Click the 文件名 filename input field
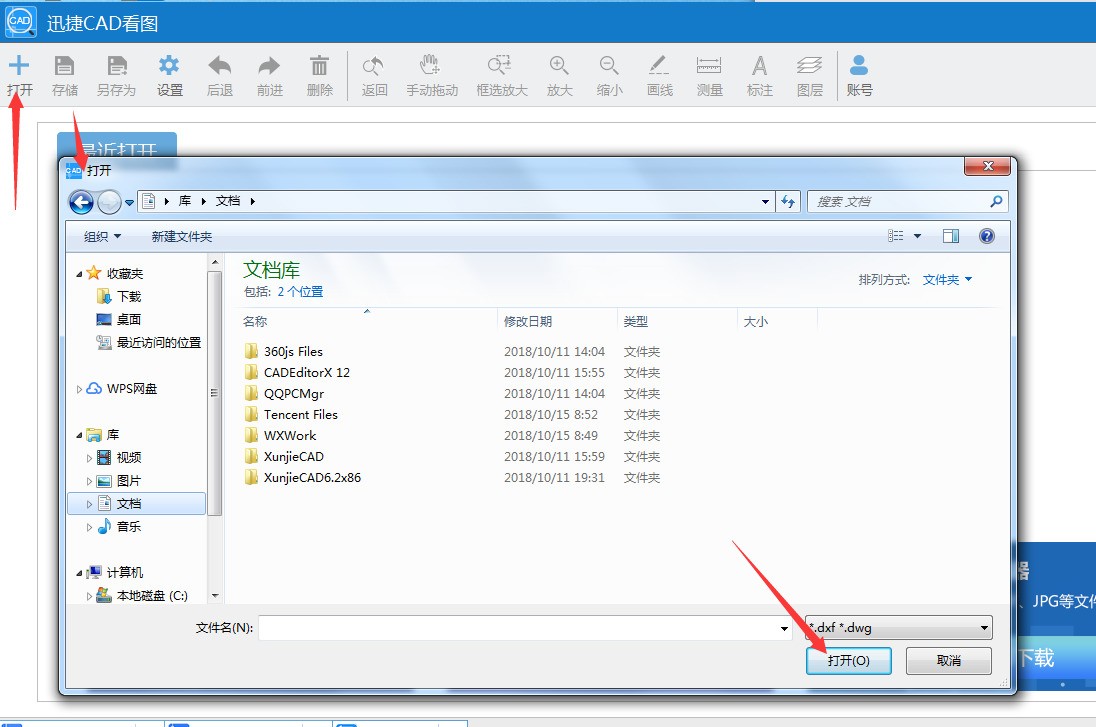The image size is (1096, 727). tap(518, 628)
